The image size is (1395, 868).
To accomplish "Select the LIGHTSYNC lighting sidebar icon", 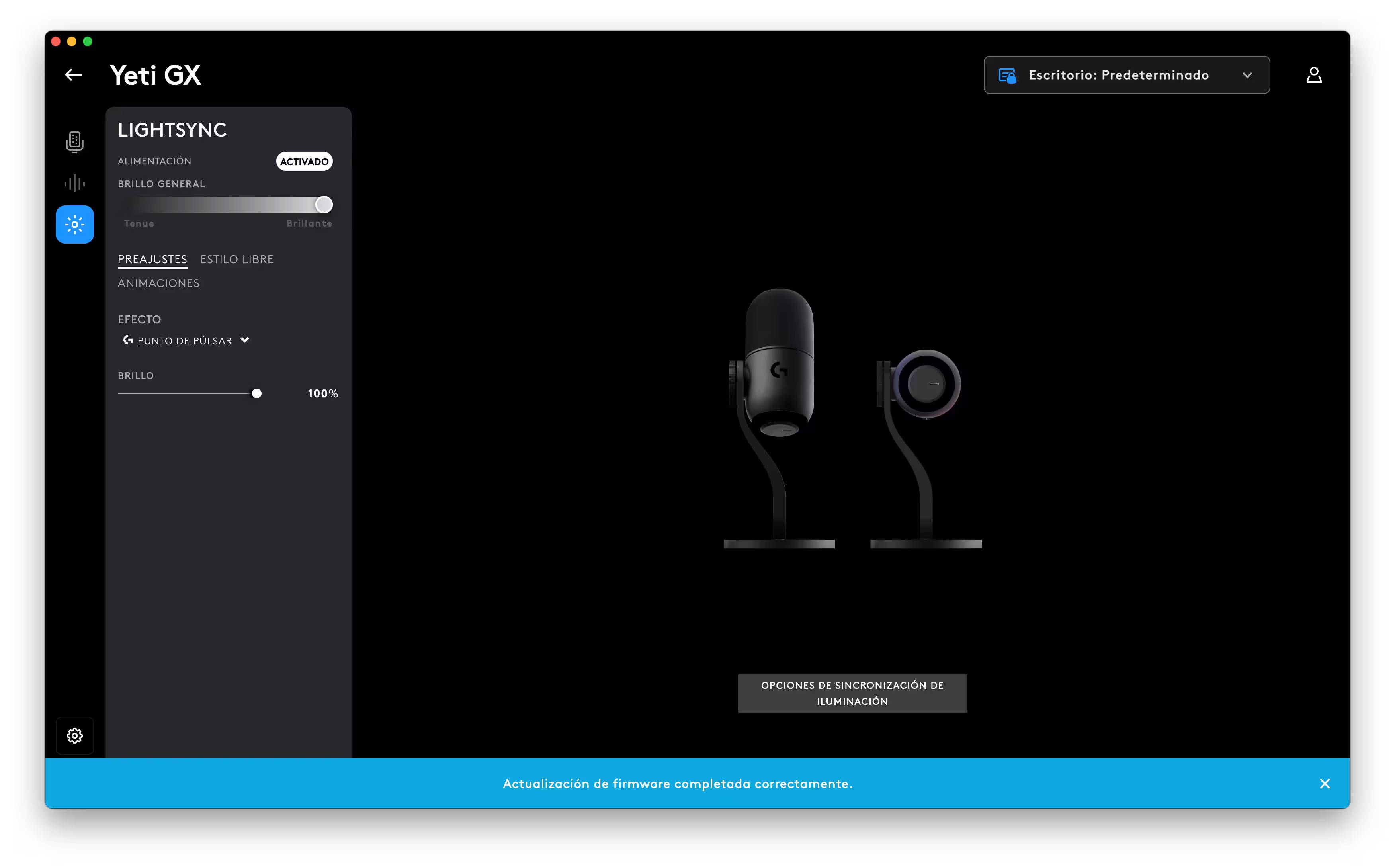I will [x=74, y=225].
